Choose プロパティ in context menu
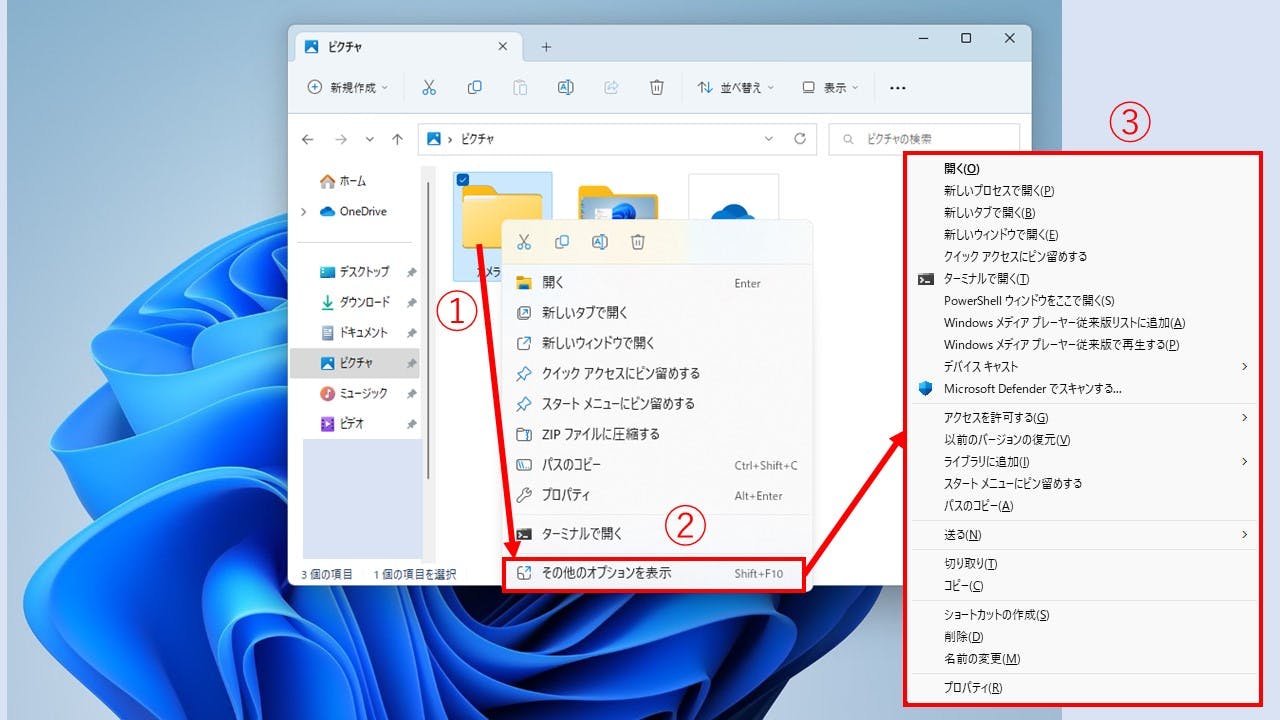 [656, 495]
